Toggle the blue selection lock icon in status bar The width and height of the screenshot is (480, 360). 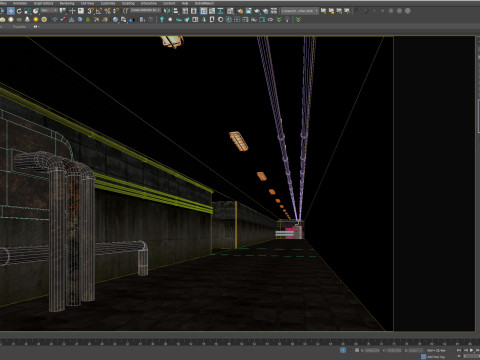343,350
